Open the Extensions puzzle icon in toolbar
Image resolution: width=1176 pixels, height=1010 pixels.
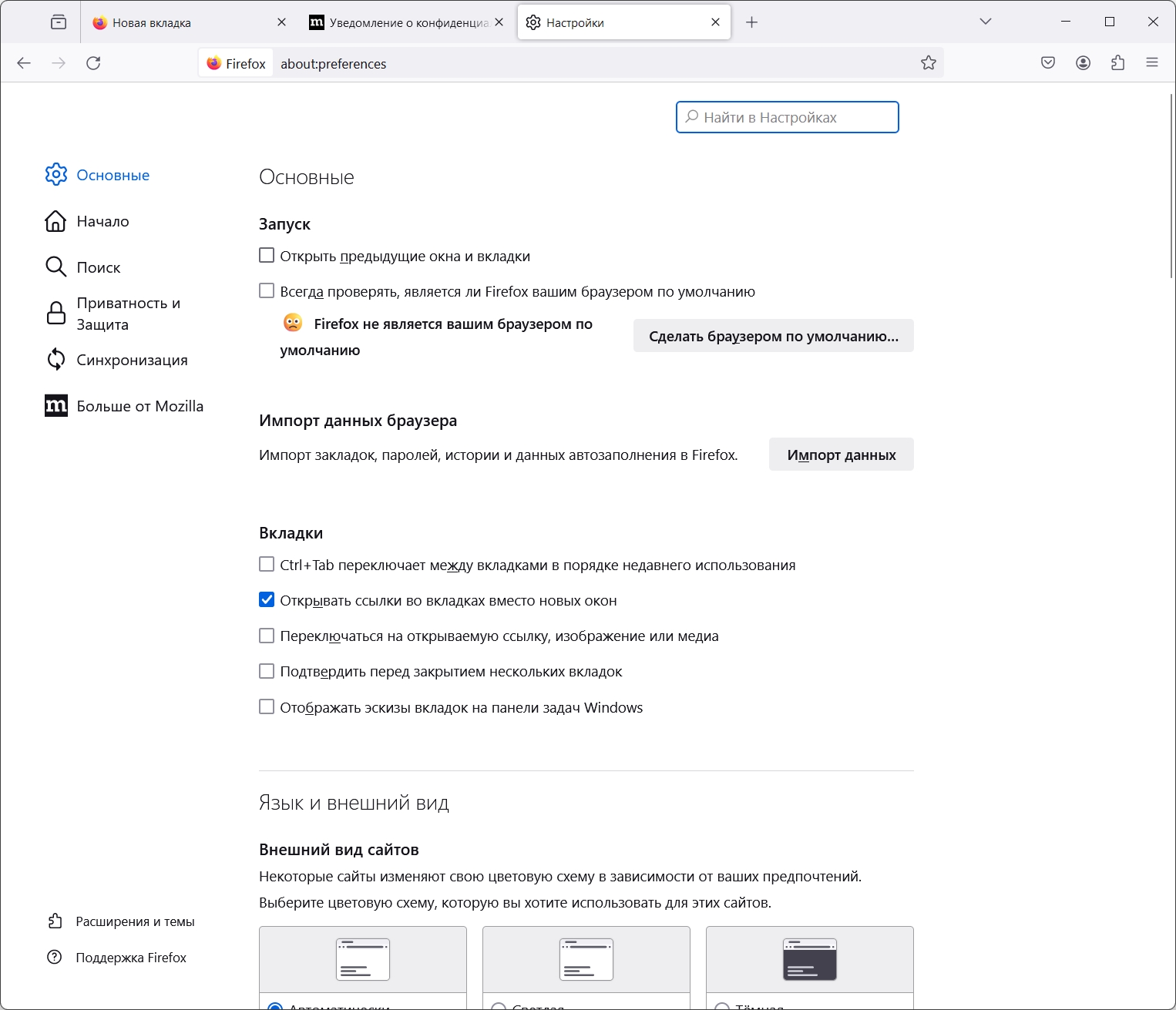pyautogui.click(x=1117, y=63)
